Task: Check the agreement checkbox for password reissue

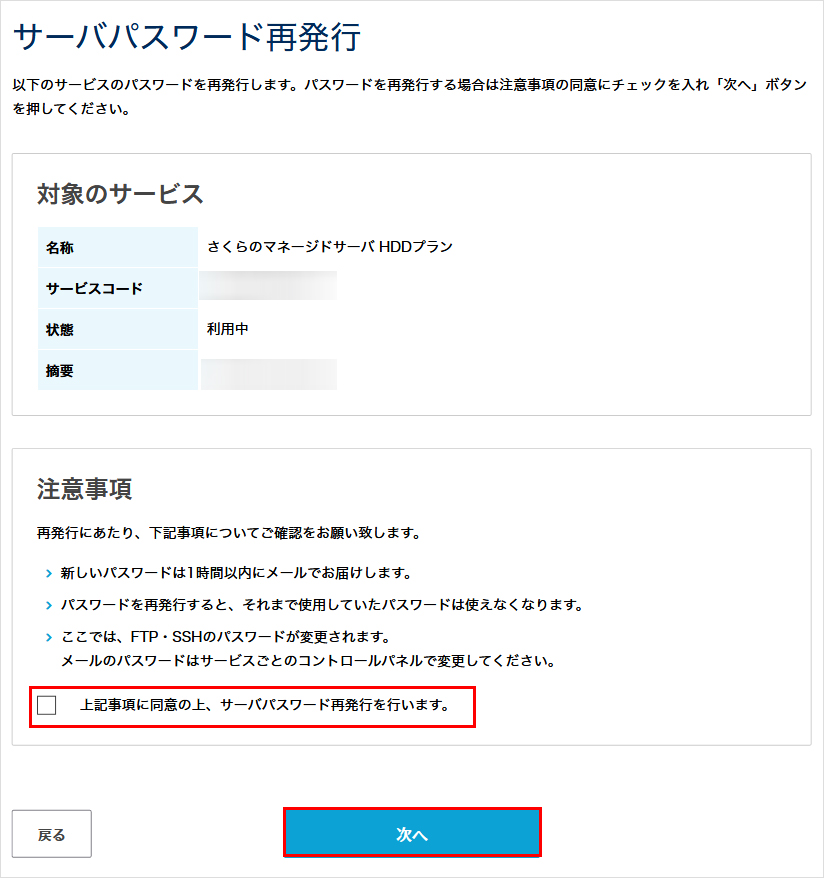Action: (47, 706)
